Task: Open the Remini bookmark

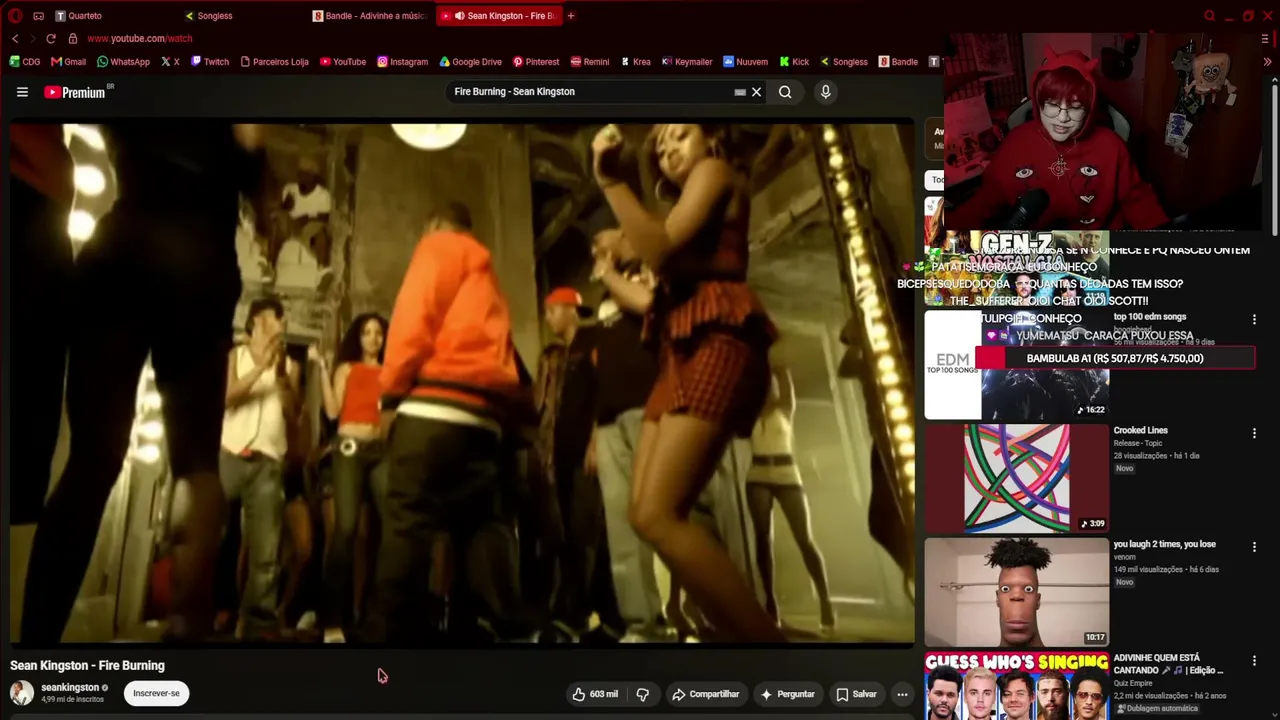Action: [590, 62]
